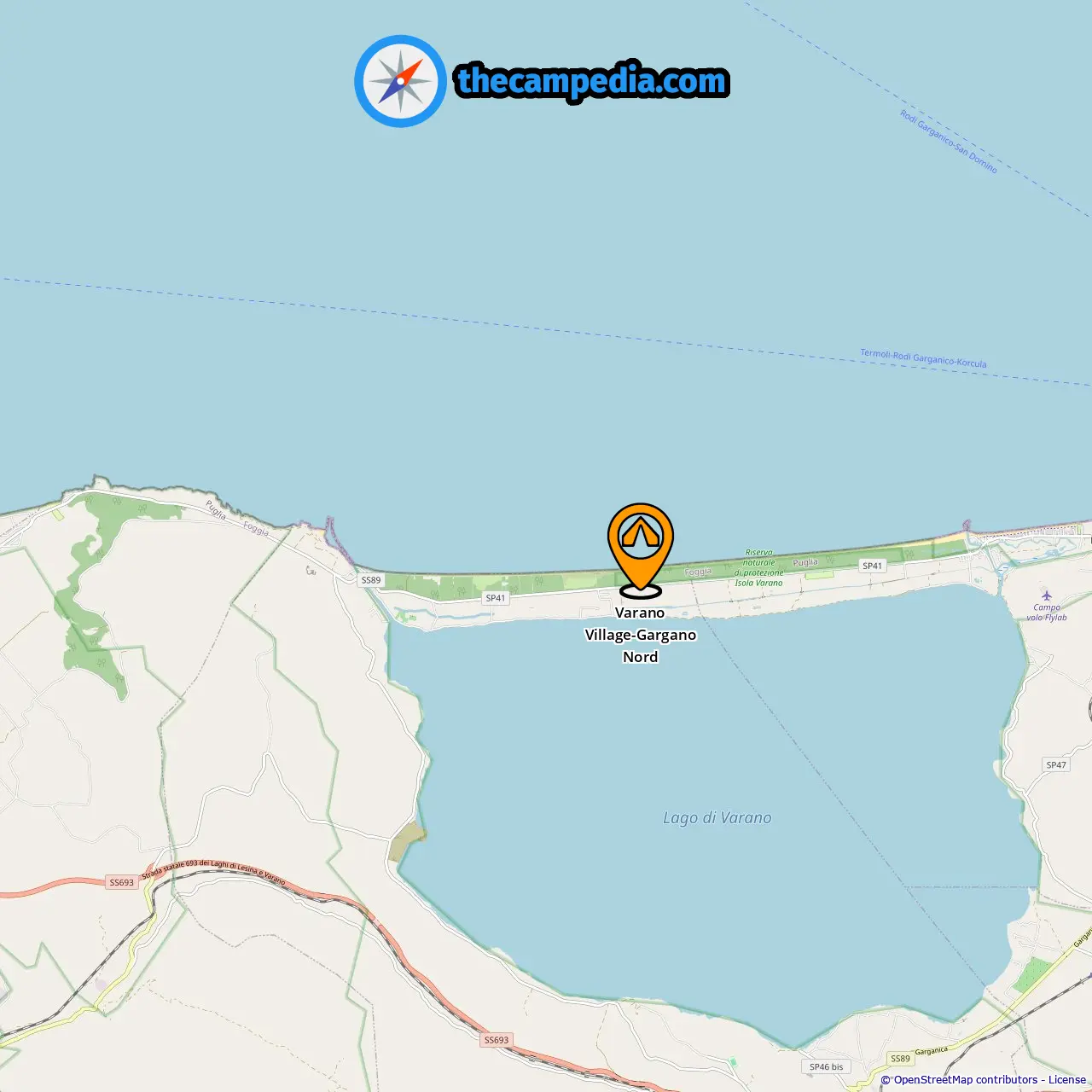
Task: Click the Riserva naturale Isola Varano label
Action: pos(758,567)
